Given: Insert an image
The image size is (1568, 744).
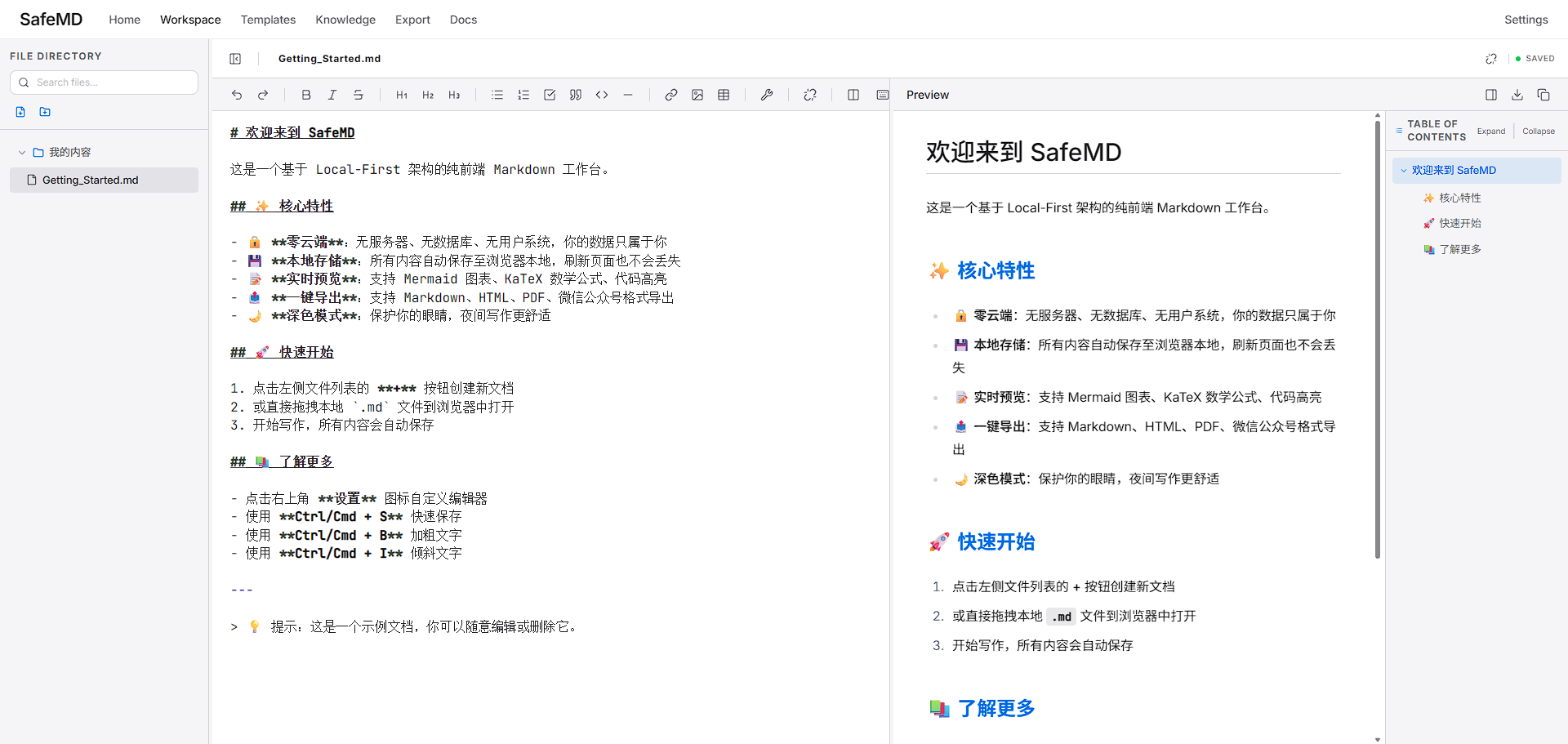Looking at the screenshot, I should [x=697, y=95].
